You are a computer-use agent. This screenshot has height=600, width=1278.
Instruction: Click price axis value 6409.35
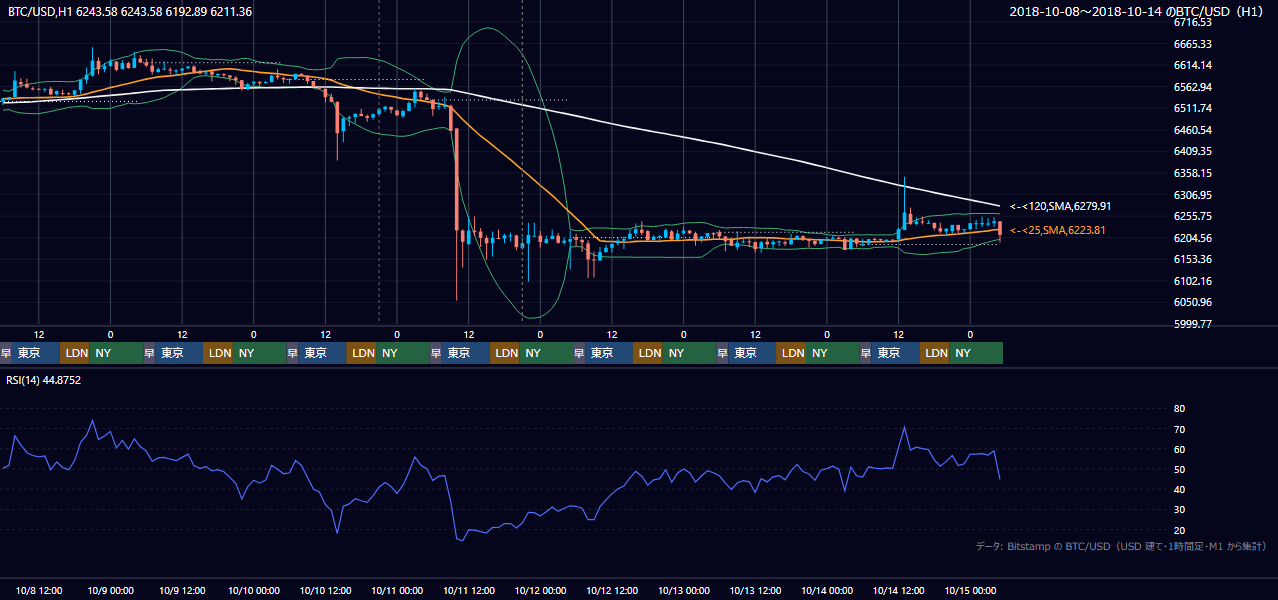tap(1193, 151)
